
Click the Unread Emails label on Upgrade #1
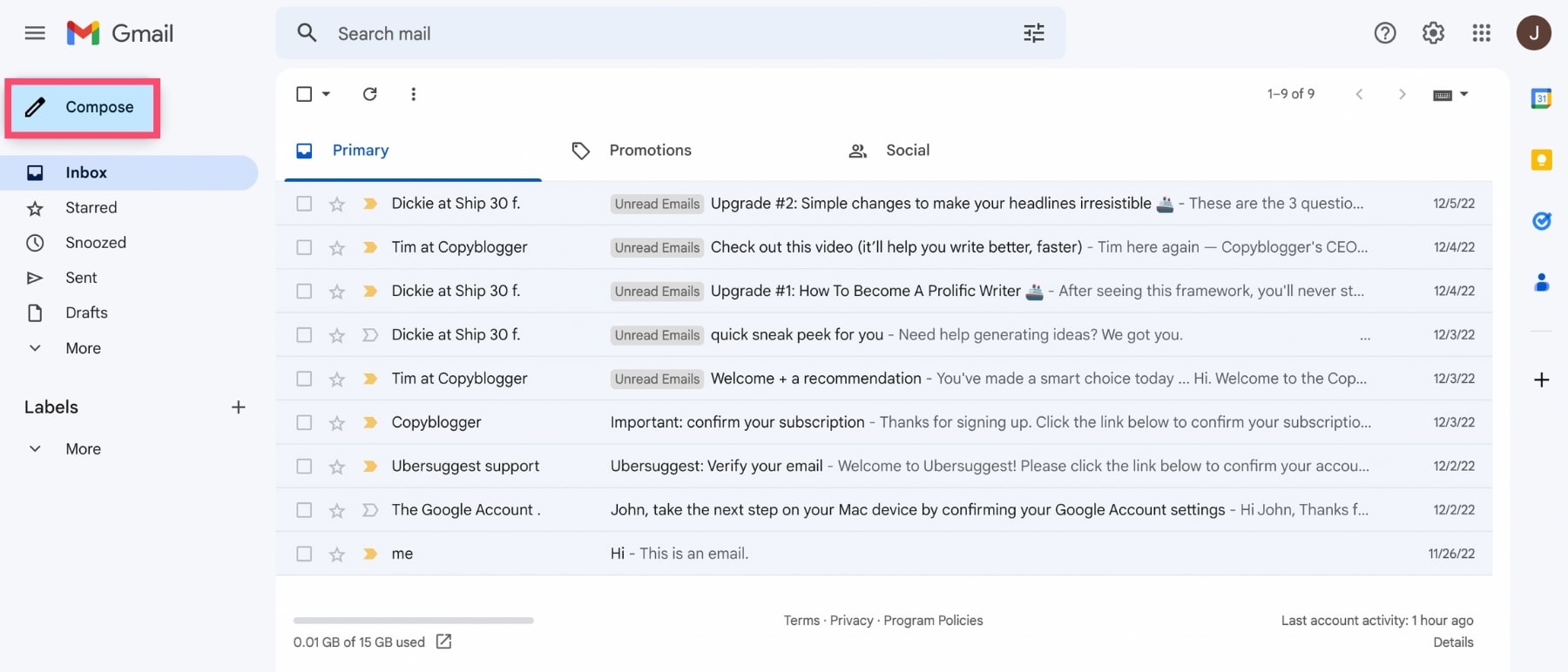(657, 292)
